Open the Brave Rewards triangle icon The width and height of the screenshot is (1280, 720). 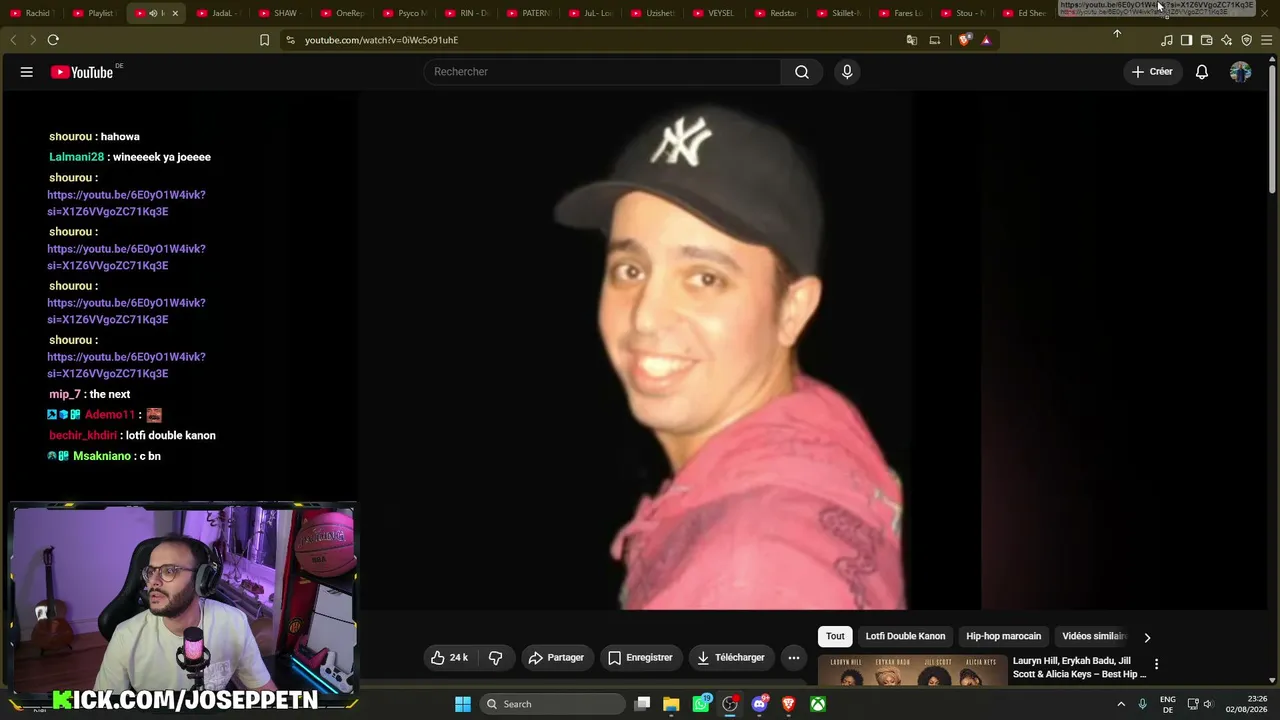pos(986,40)
